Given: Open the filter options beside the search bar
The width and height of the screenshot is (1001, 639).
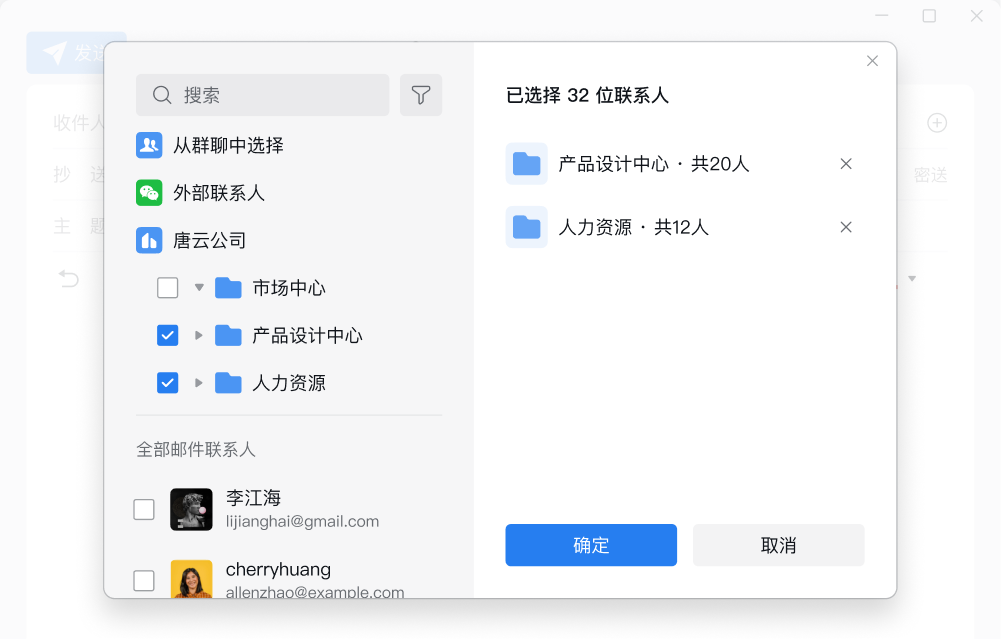Looking at the screenshot, I should point(421,94).
